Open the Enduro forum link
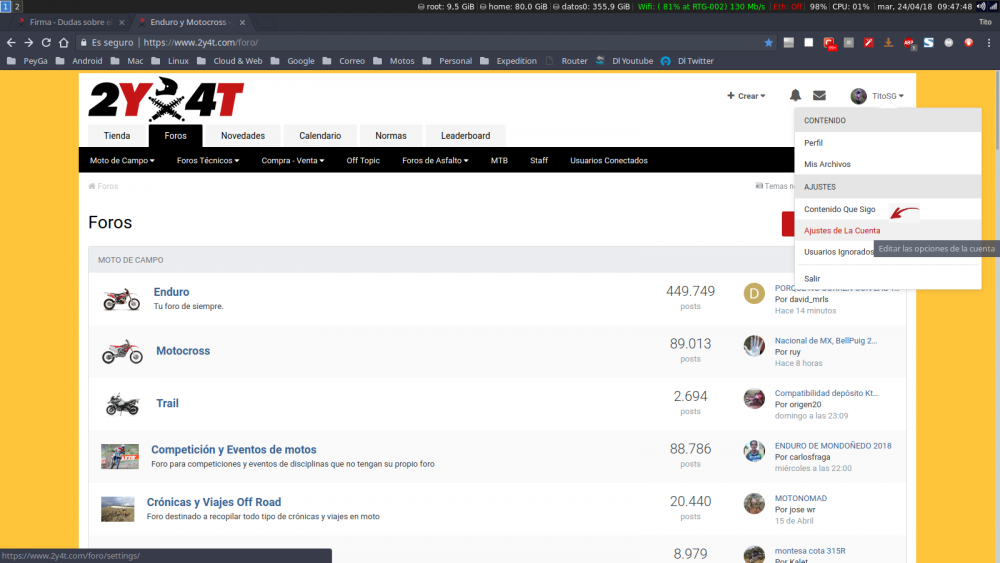 click(172, 292)
